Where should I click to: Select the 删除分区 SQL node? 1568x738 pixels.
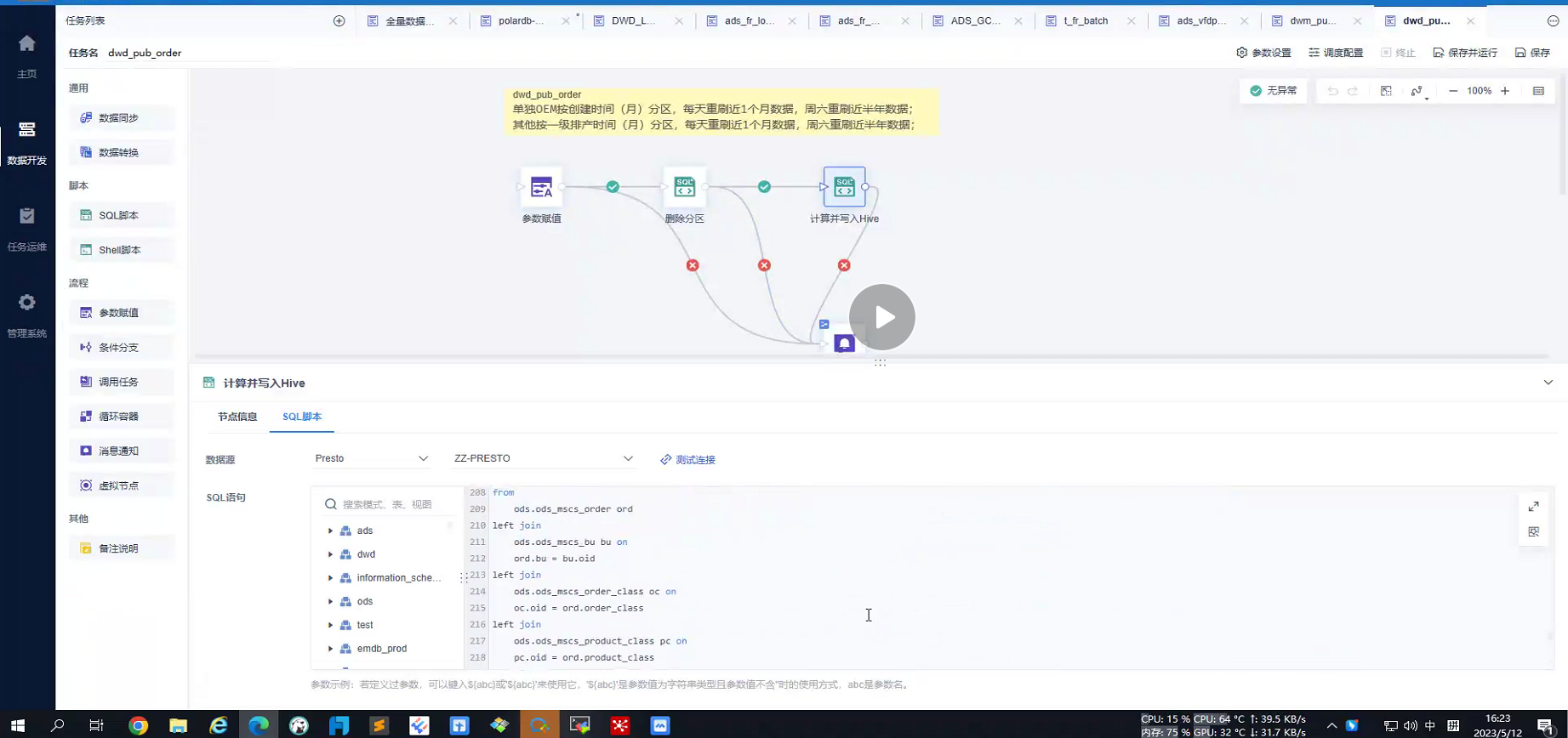point(685,187)
